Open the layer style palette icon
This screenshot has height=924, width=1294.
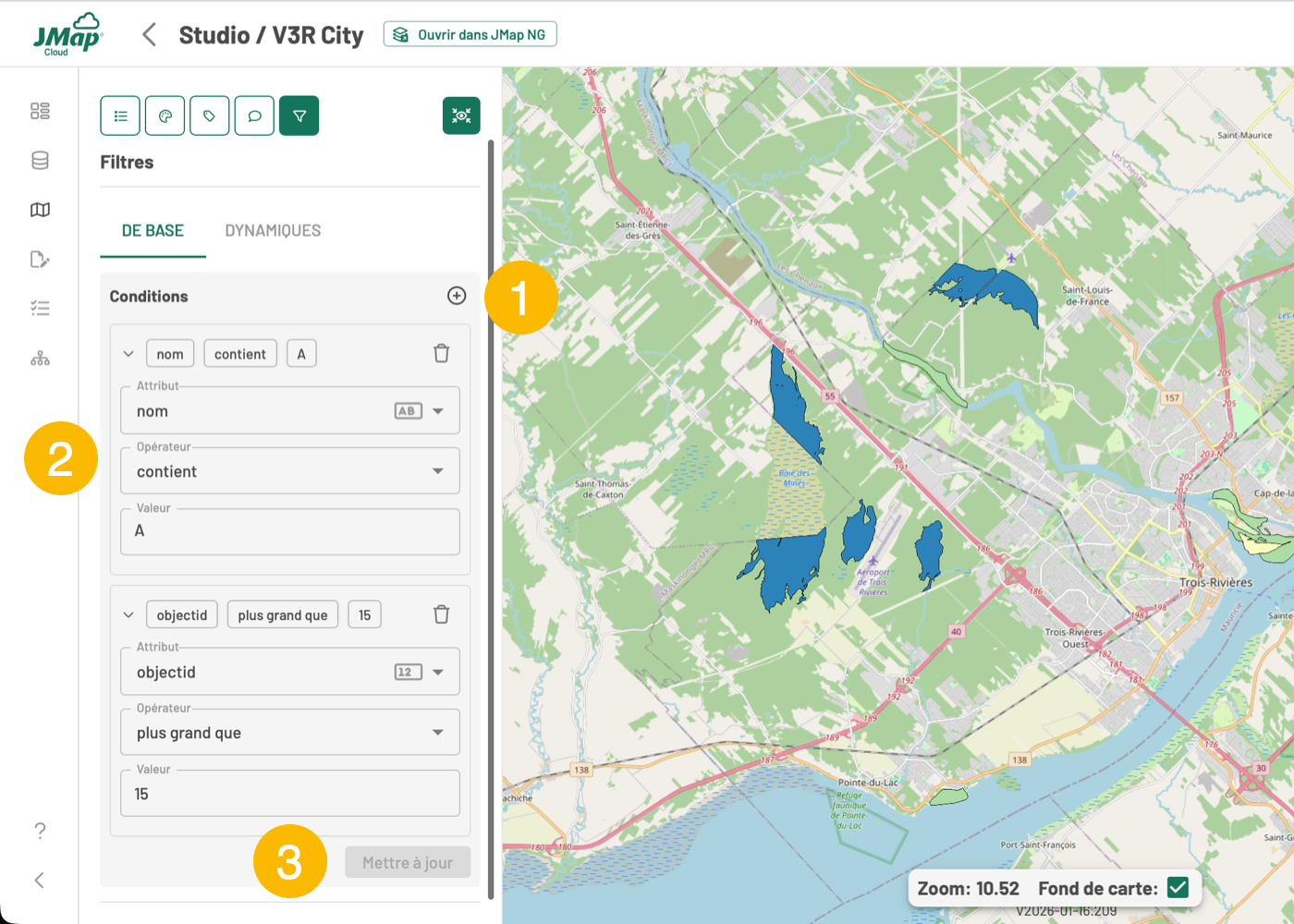(165, 116)
